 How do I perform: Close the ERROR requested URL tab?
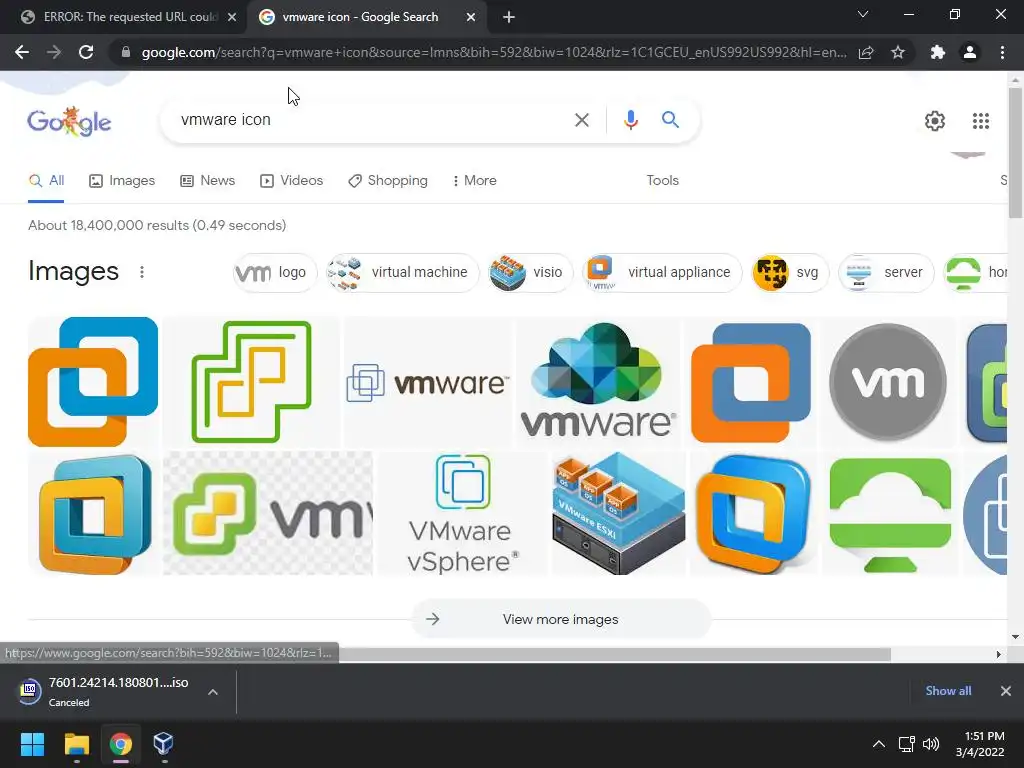point(232,17)
